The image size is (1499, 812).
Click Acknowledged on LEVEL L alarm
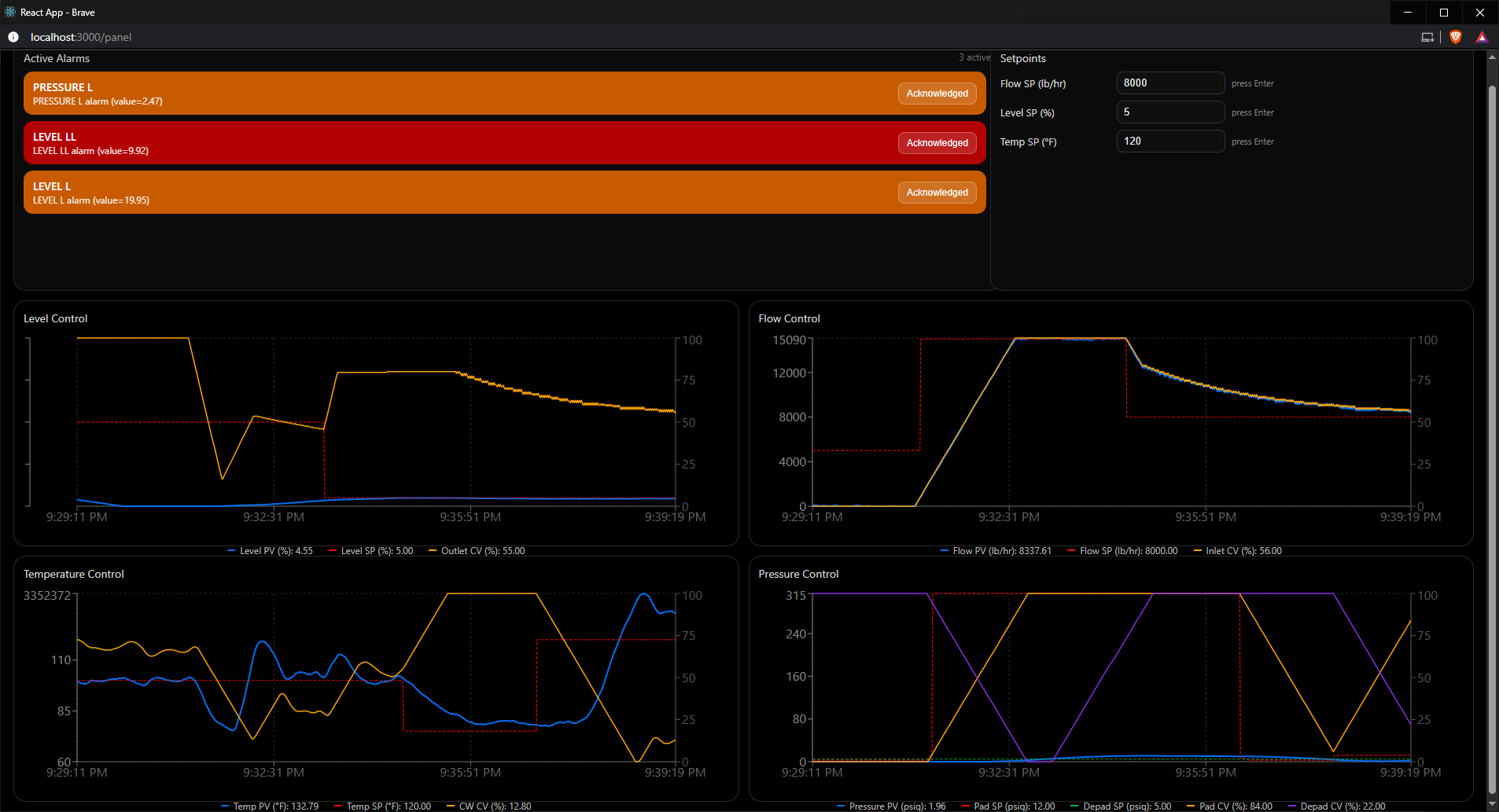coord(937,193)
